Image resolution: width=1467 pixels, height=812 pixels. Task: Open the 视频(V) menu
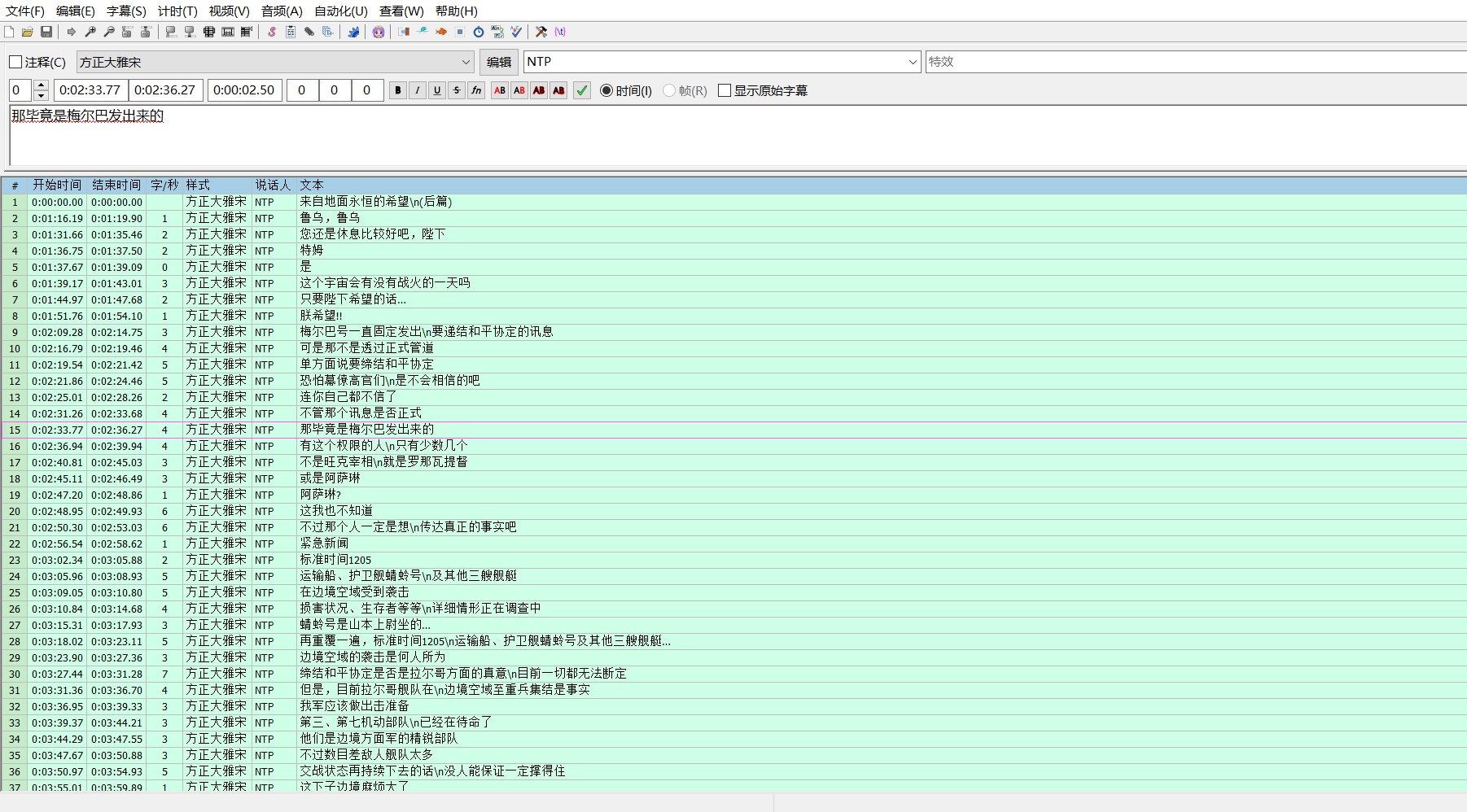tap(229, 11)
